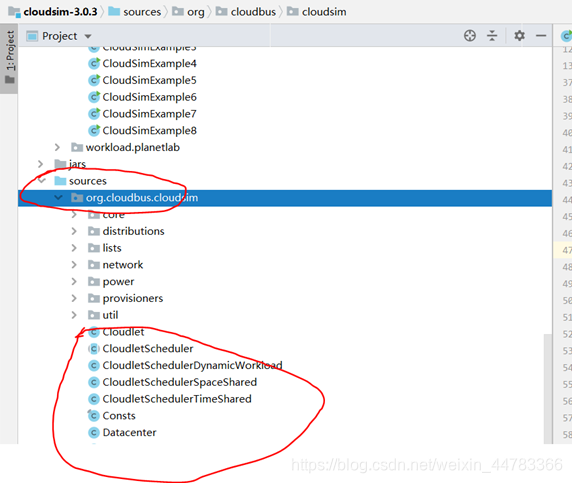This screenshot has height=483, width=572.
Task: Click CloudSimExample6 runnable class icon
Action: [x=94, y=97]
